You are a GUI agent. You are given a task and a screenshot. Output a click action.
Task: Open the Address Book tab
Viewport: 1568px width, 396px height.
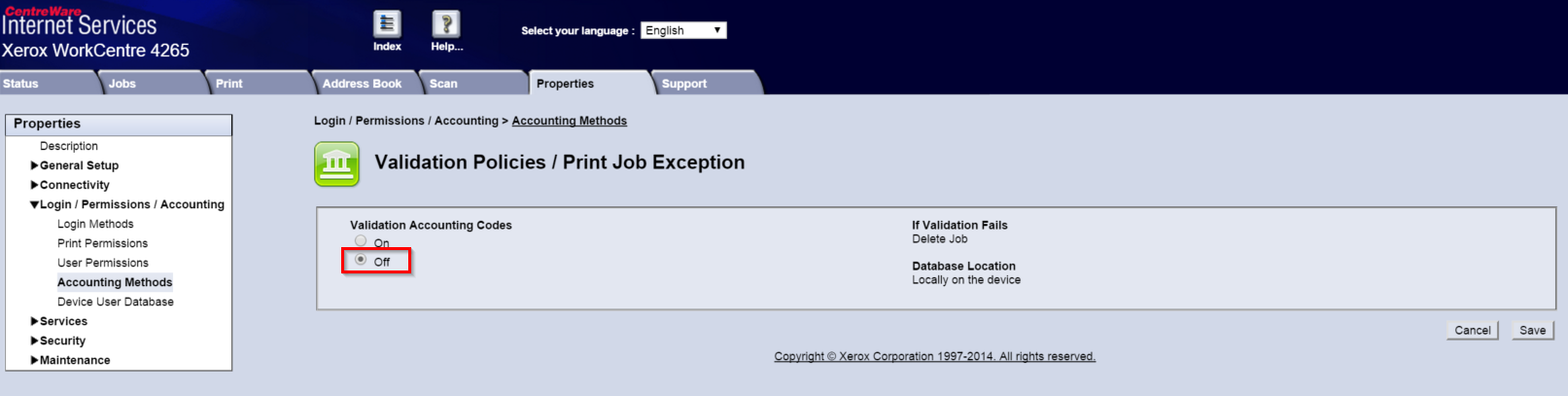pyautogui.click(x=362, y=84)
